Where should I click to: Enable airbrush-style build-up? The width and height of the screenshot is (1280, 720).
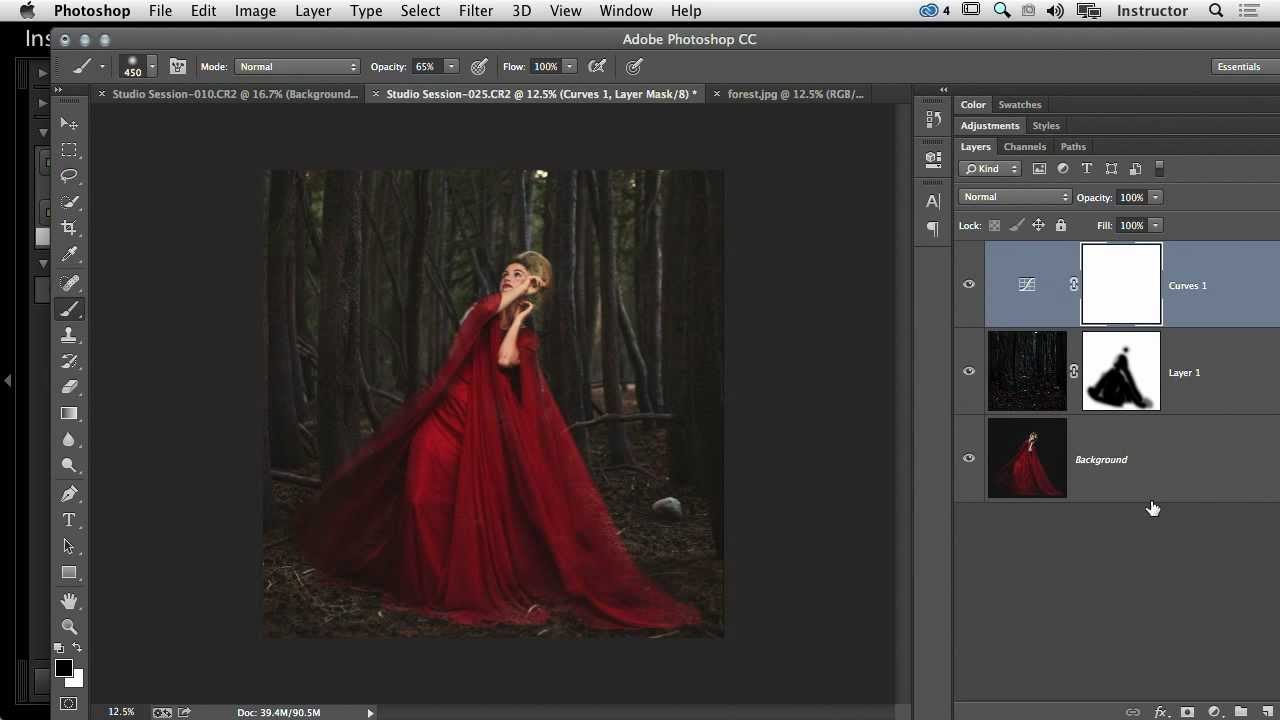597,67
